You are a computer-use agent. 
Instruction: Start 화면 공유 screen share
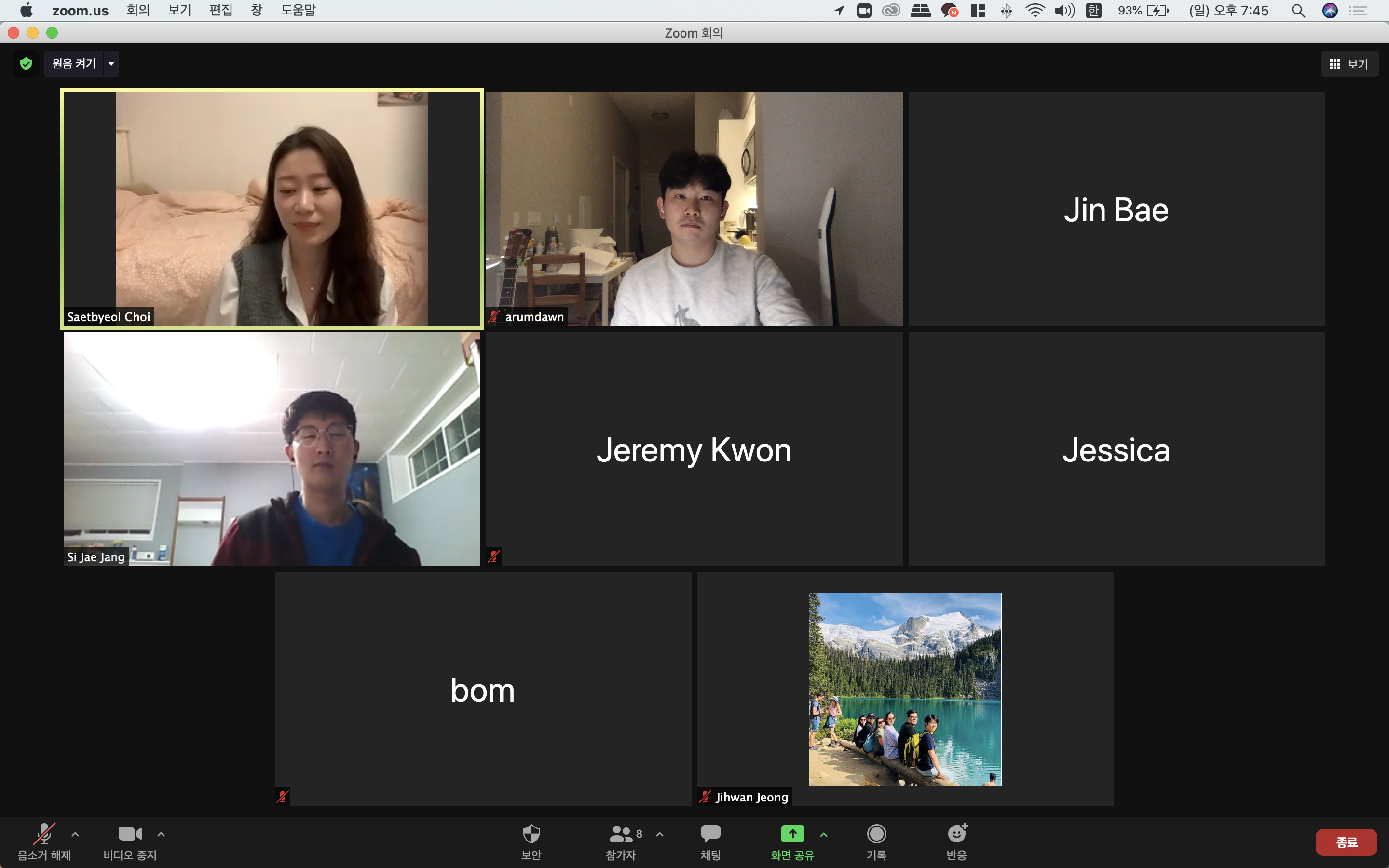[x=792, y=841]
